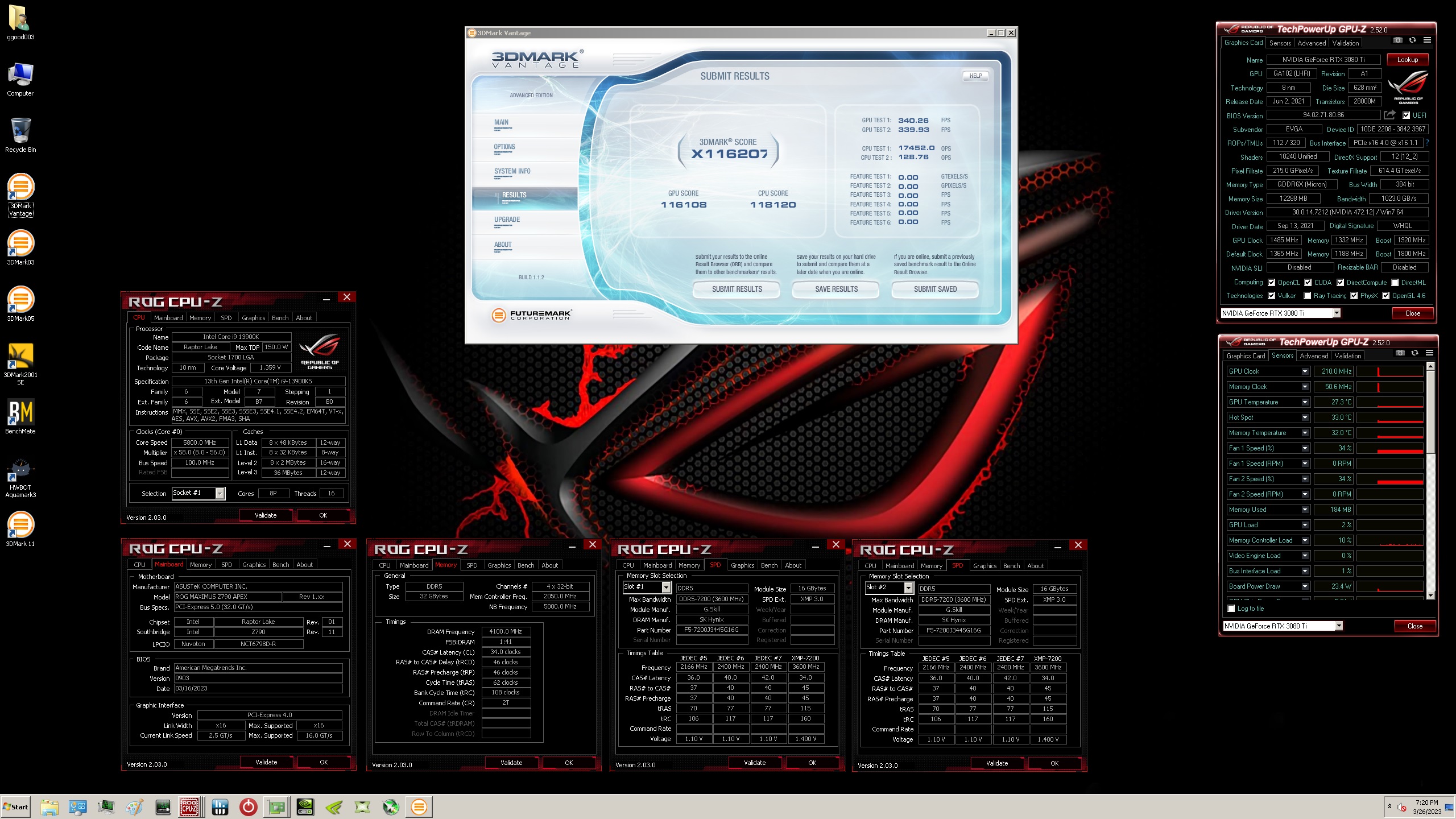1456x819 pixels.
Task: Expand the Hot Spot sensor dropdown
Action: 1305,417
